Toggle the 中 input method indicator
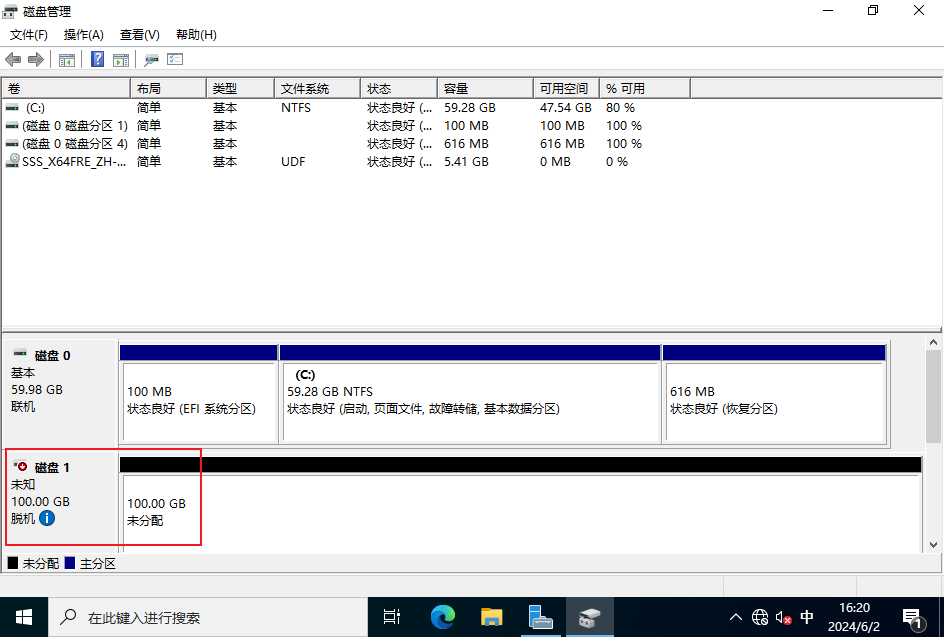 pyautogui.click(x=807, y=617)
